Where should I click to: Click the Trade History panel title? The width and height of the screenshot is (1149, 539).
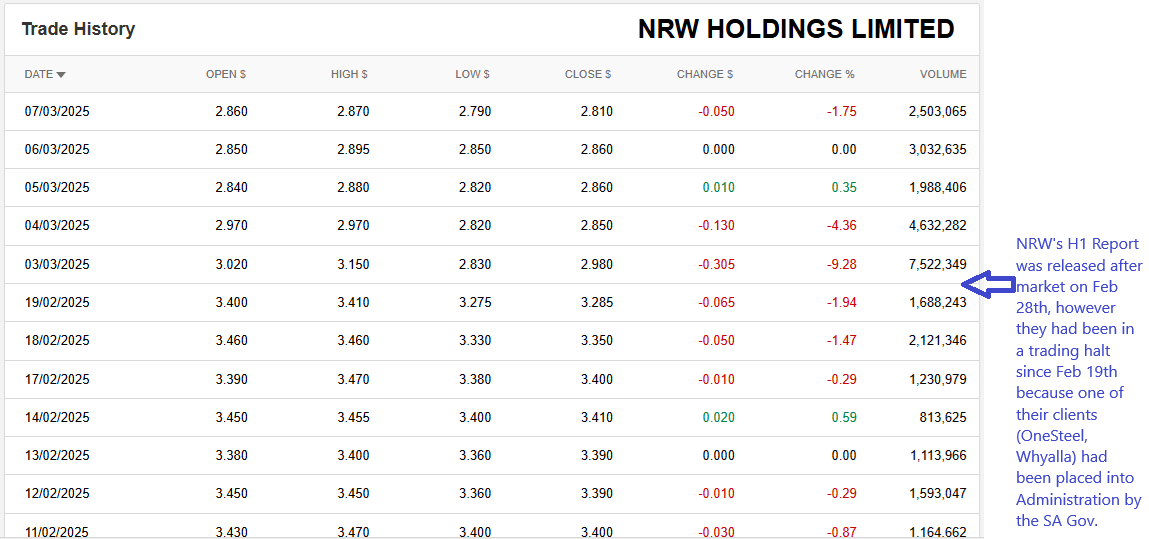click(78, 29)
